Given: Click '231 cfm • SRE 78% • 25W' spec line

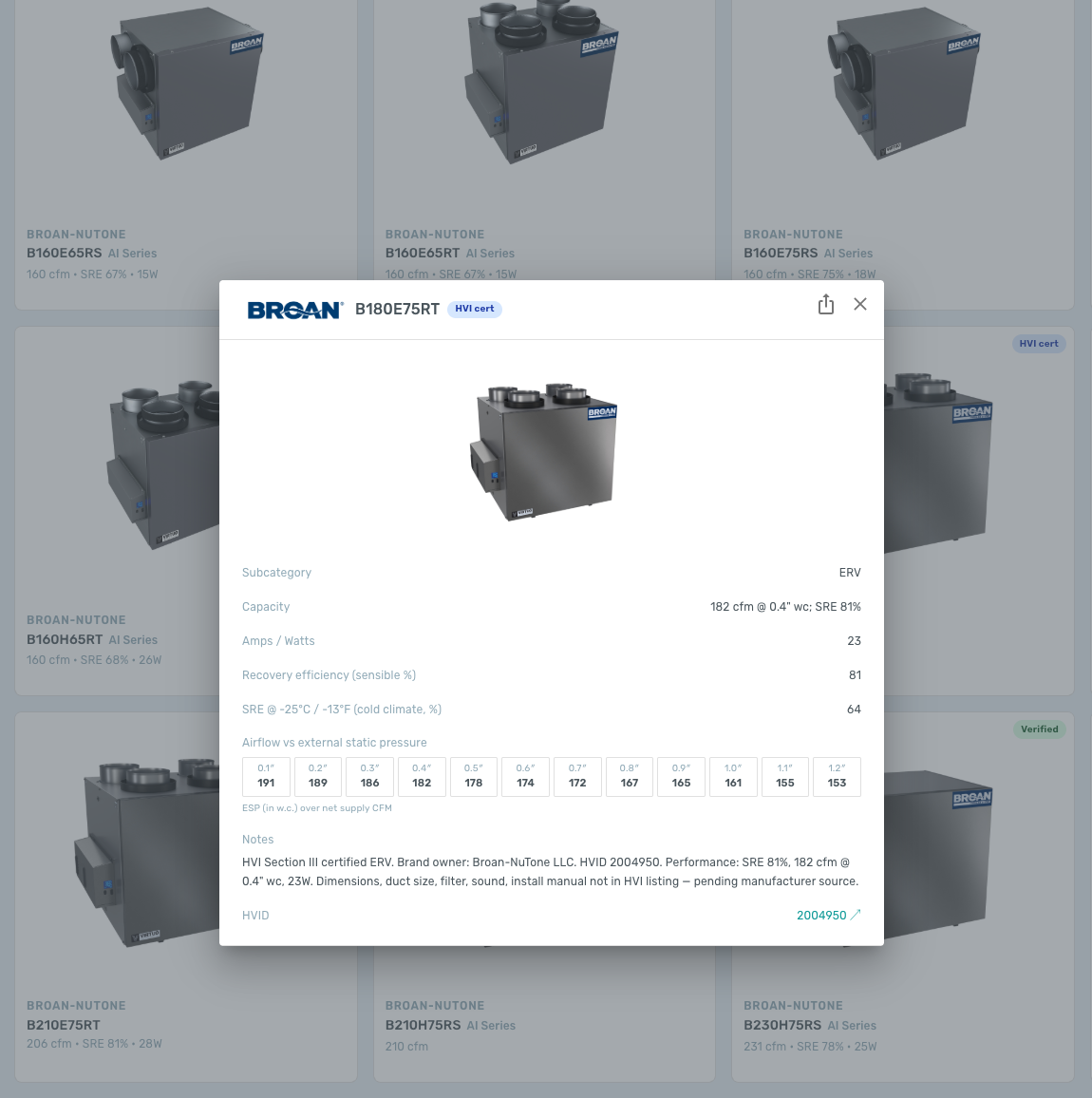Looking at the screenshot, I should pyautogui.click(x=810, y=1047).
